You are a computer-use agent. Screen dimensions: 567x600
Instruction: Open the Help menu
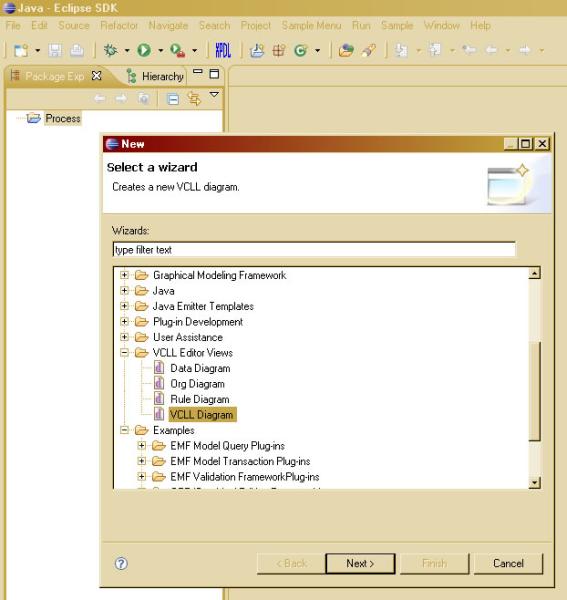pos(481,26)
